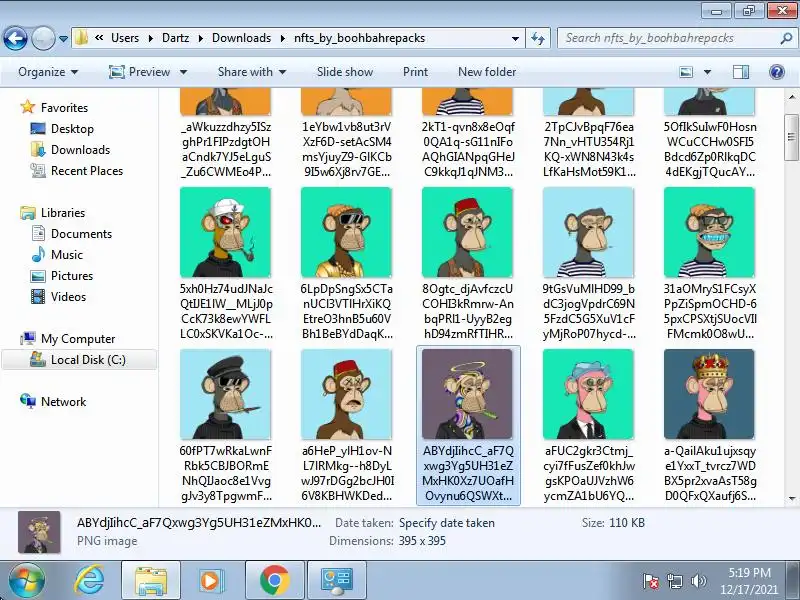
Task: Open Pictures library
Action: 72,276
